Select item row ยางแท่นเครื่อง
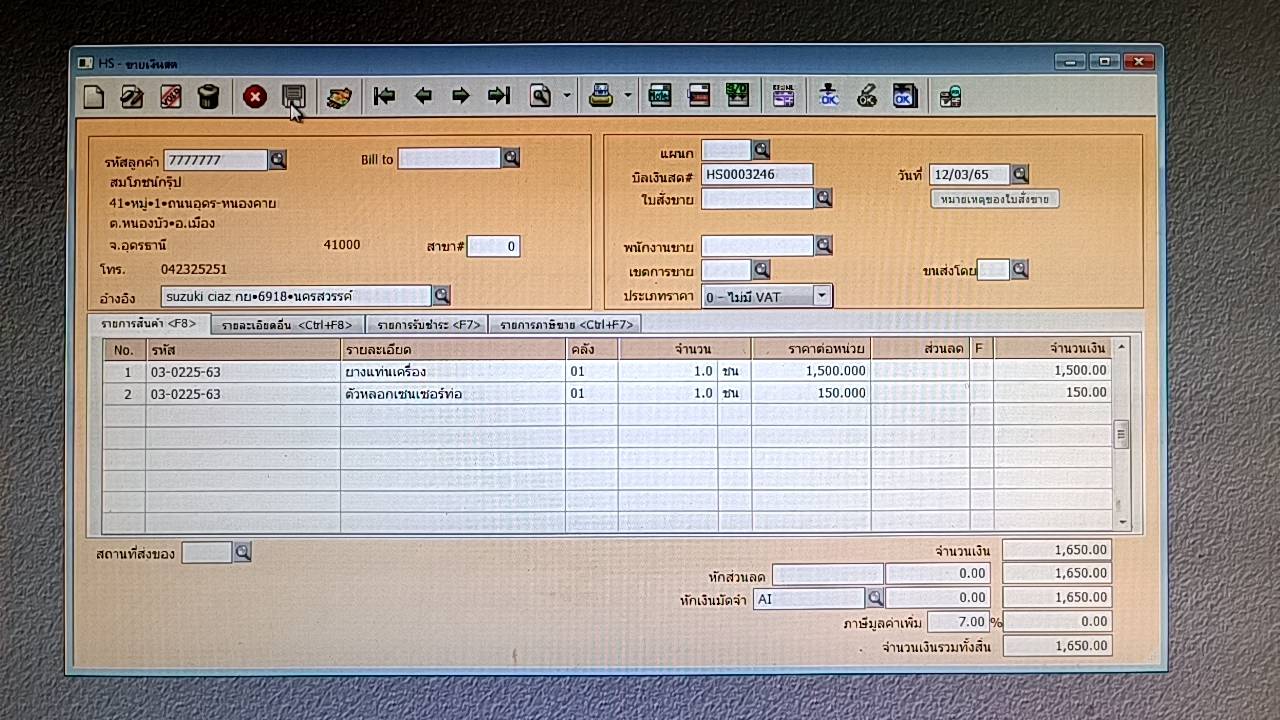 point(607,370)
